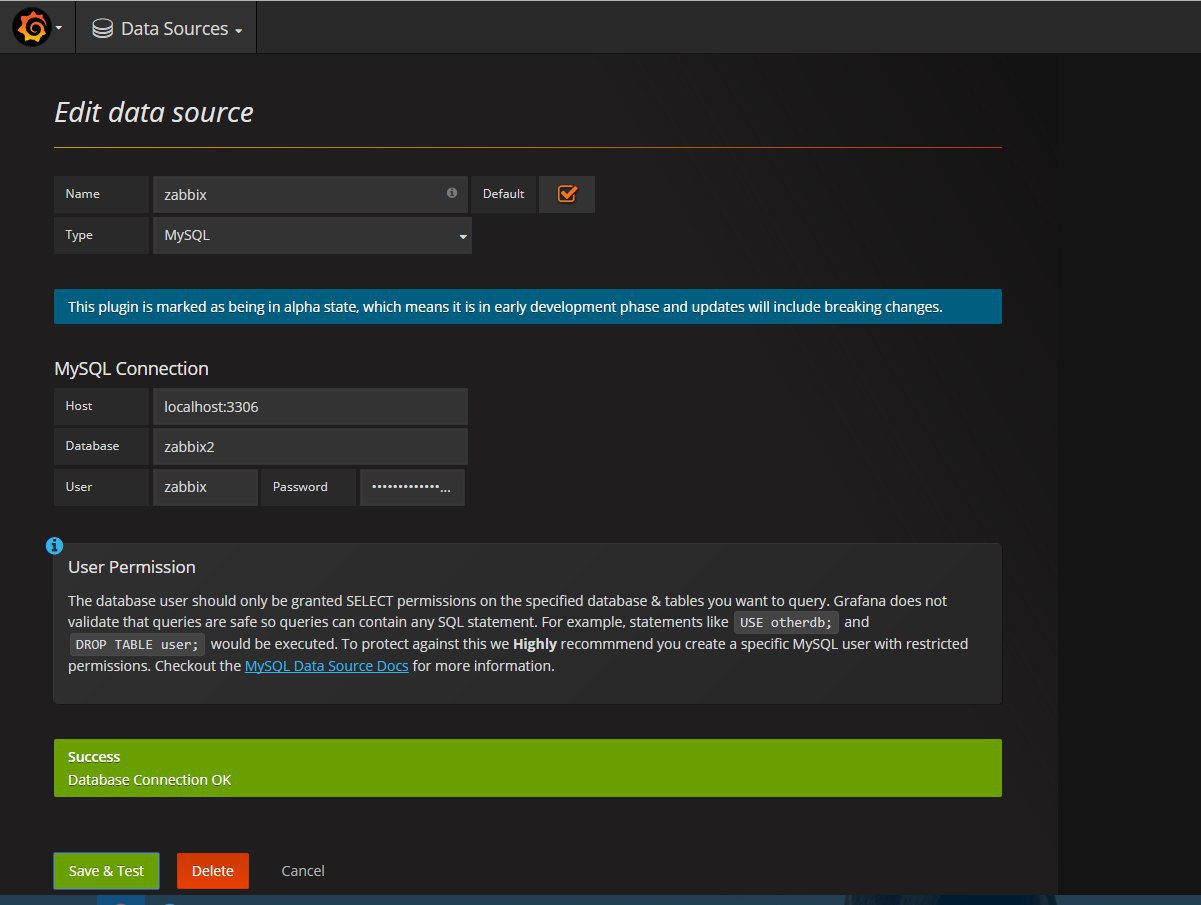Click the Save & Test button

(x=106, y=870)
